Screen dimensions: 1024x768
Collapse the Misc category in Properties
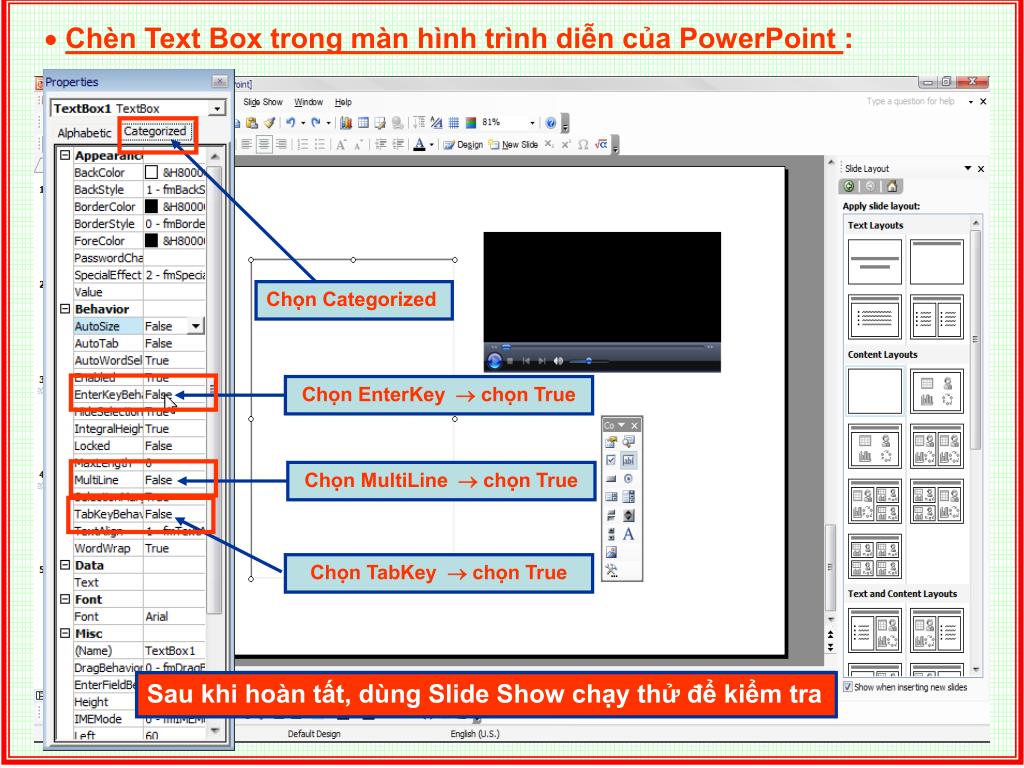(x=65, y=633)
